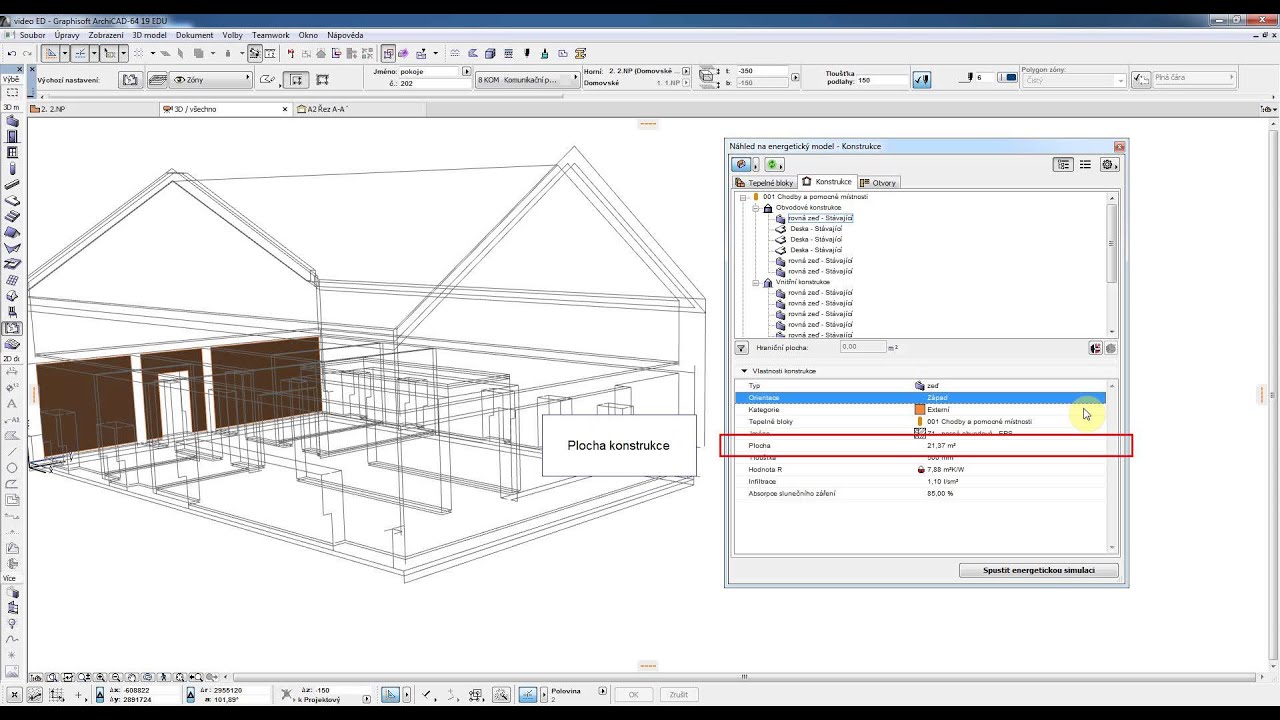Switch to the Otvory tab
The image size is (1280, 720).
pos(878,183)
